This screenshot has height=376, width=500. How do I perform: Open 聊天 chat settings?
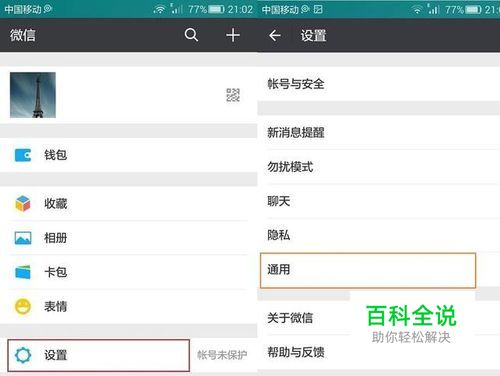tap(379, 201)
